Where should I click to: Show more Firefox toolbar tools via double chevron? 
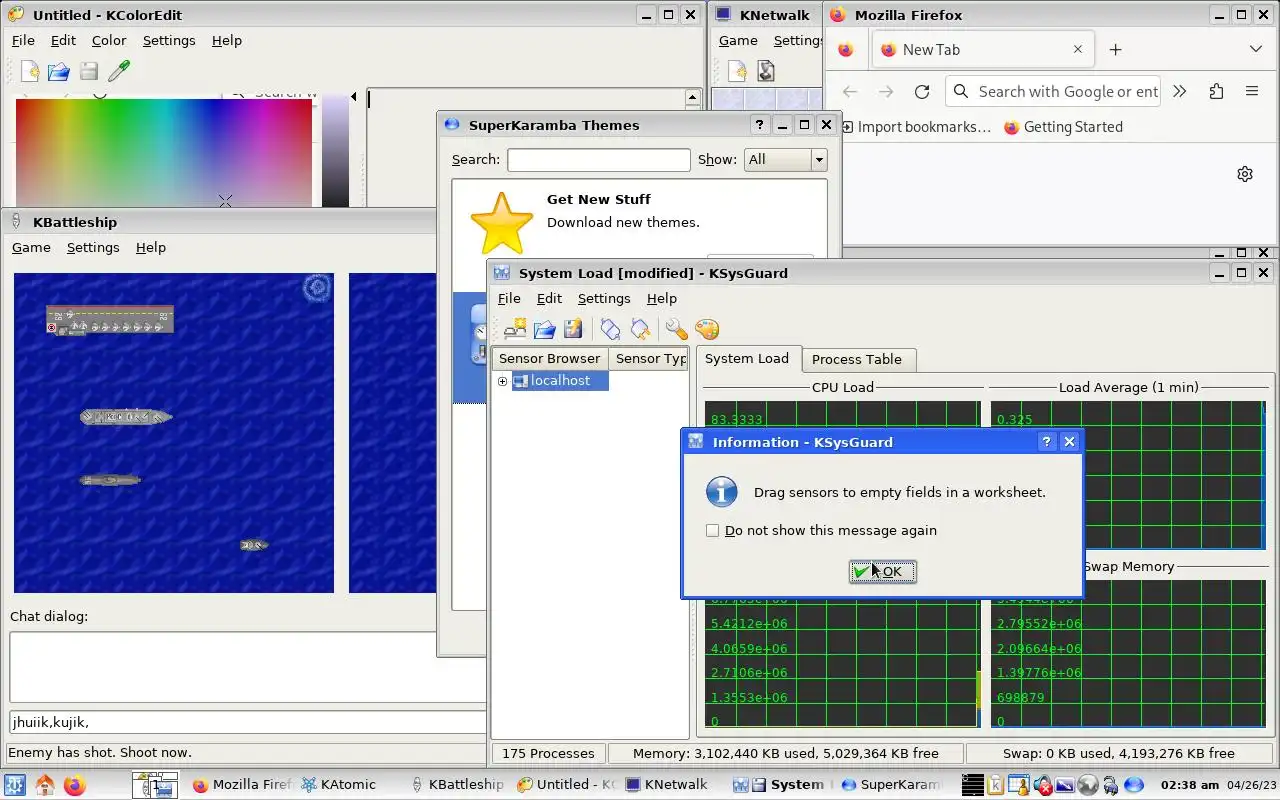(1180, 91)
